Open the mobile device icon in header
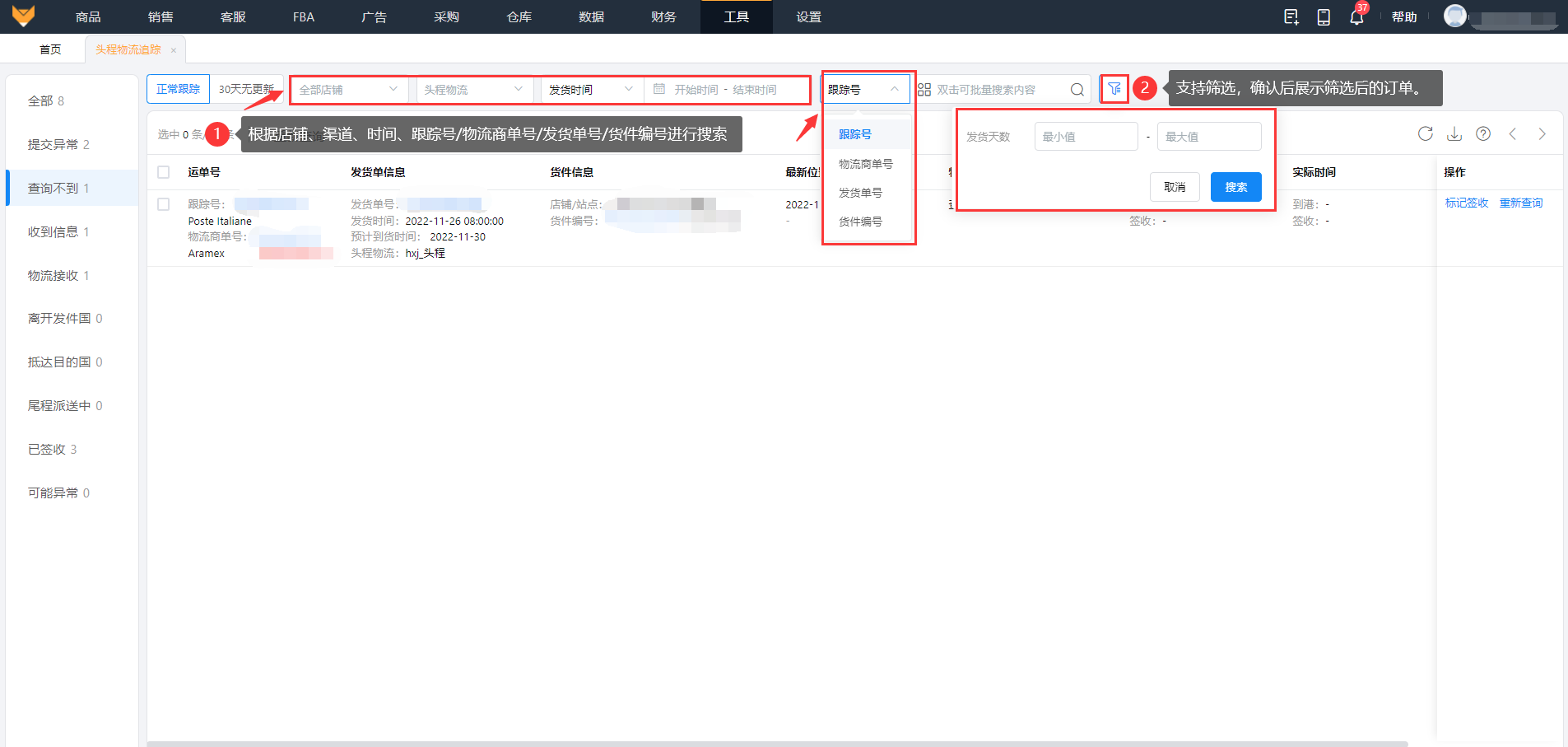1568x747 pixels. click(x=1324, y=17)
